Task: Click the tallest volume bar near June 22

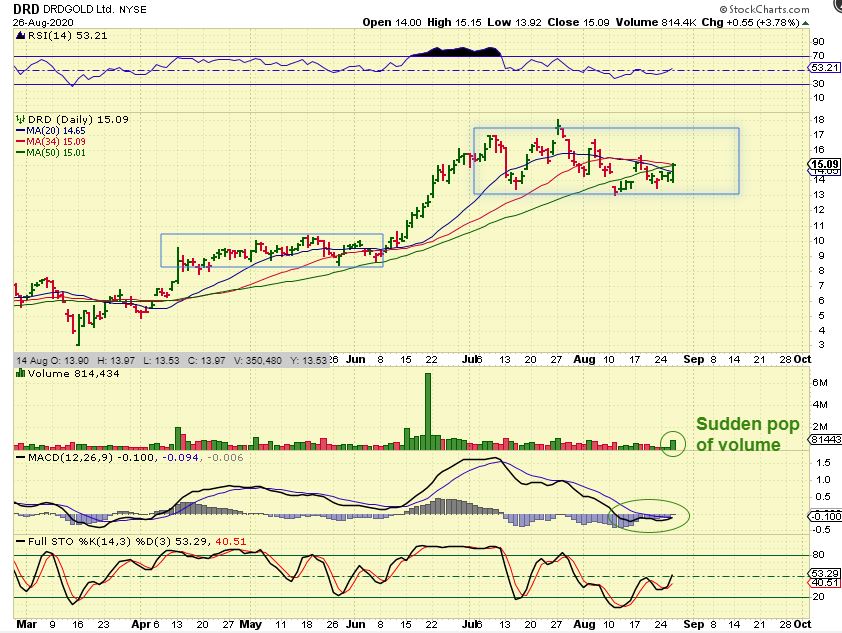Action: coord(428,411)
